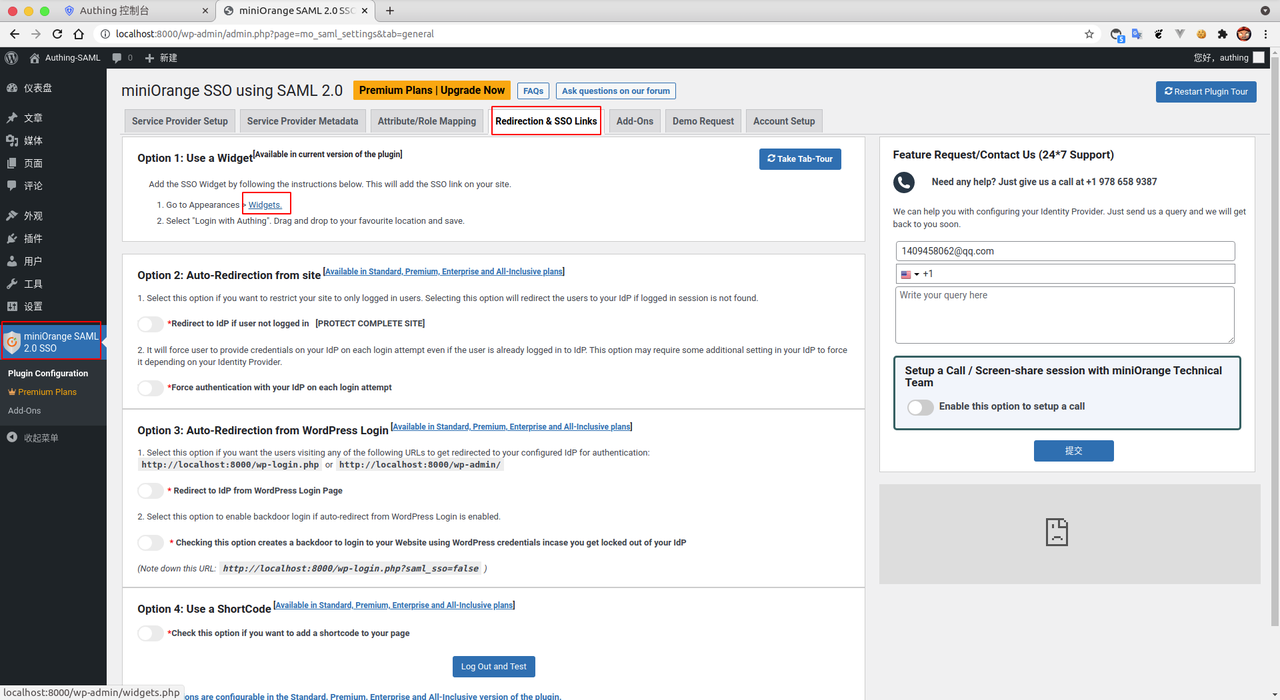Open Option 4 available plans link
The height and width of the screenshot is (700, 1280).
click(394, 605)
